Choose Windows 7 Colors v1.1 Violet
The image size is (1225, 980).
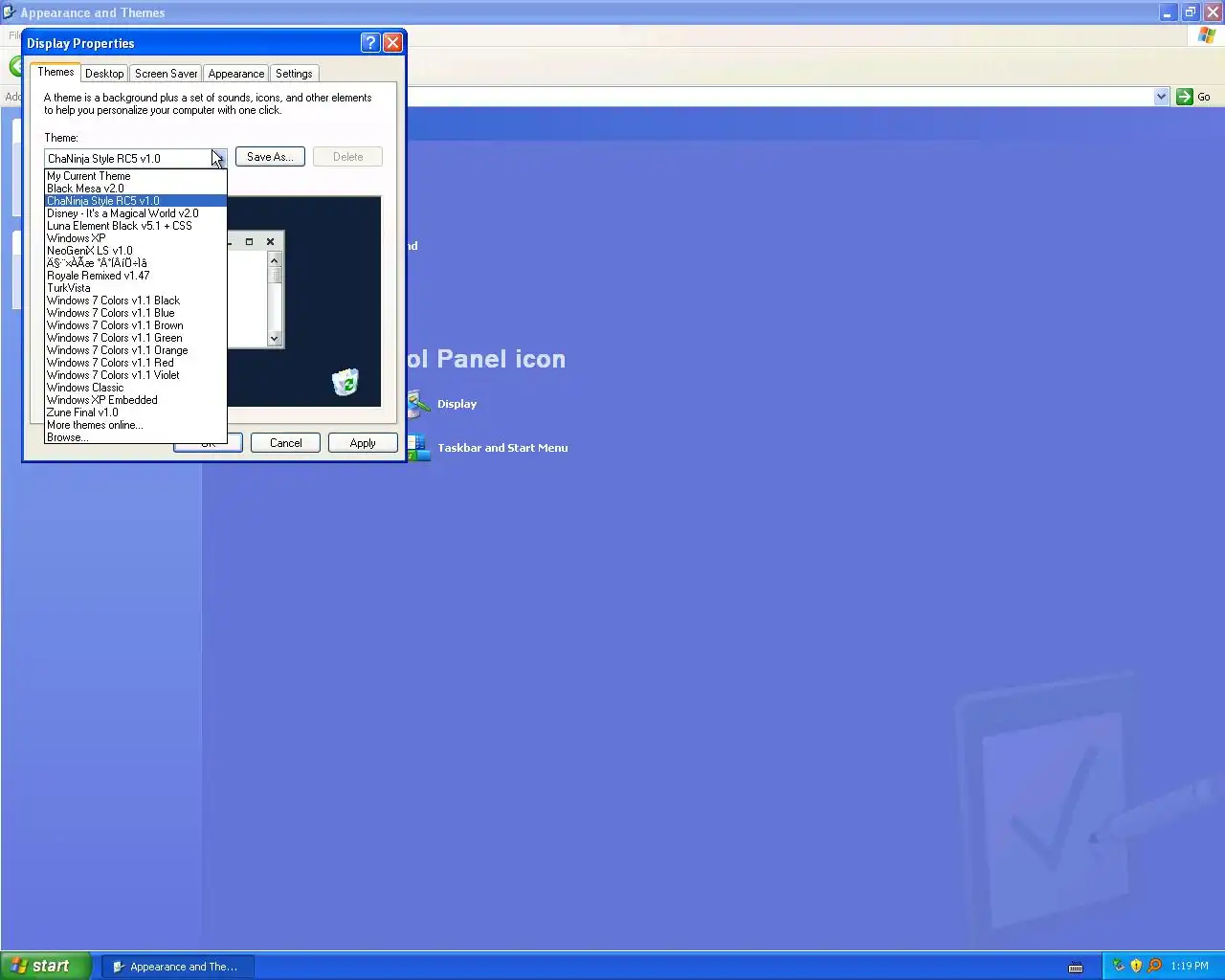tap(135, 375)
